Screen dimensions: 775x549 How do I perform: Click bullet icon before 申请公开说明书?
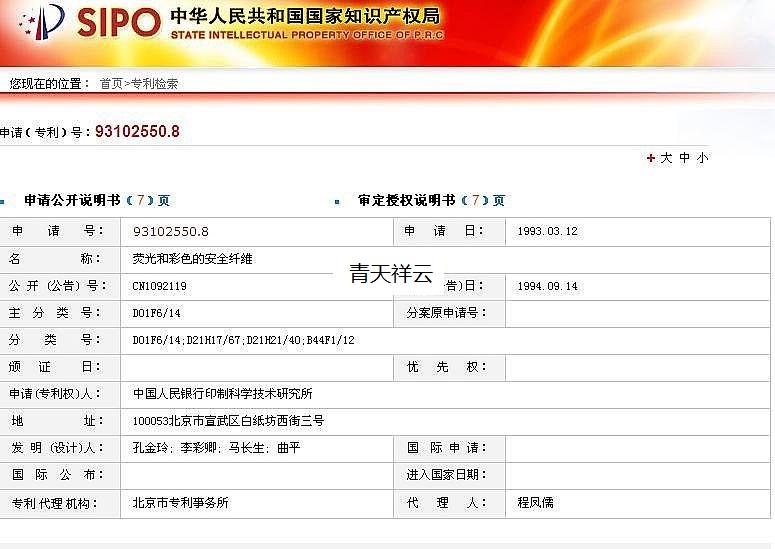pyautogui.click(x=2, y=202)
